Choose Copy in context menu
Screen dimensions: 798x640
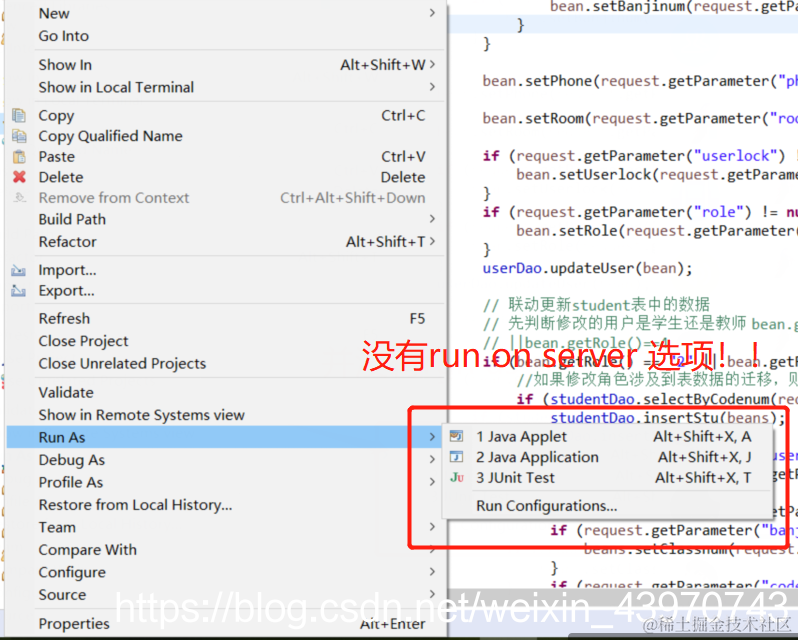point(226,115)
